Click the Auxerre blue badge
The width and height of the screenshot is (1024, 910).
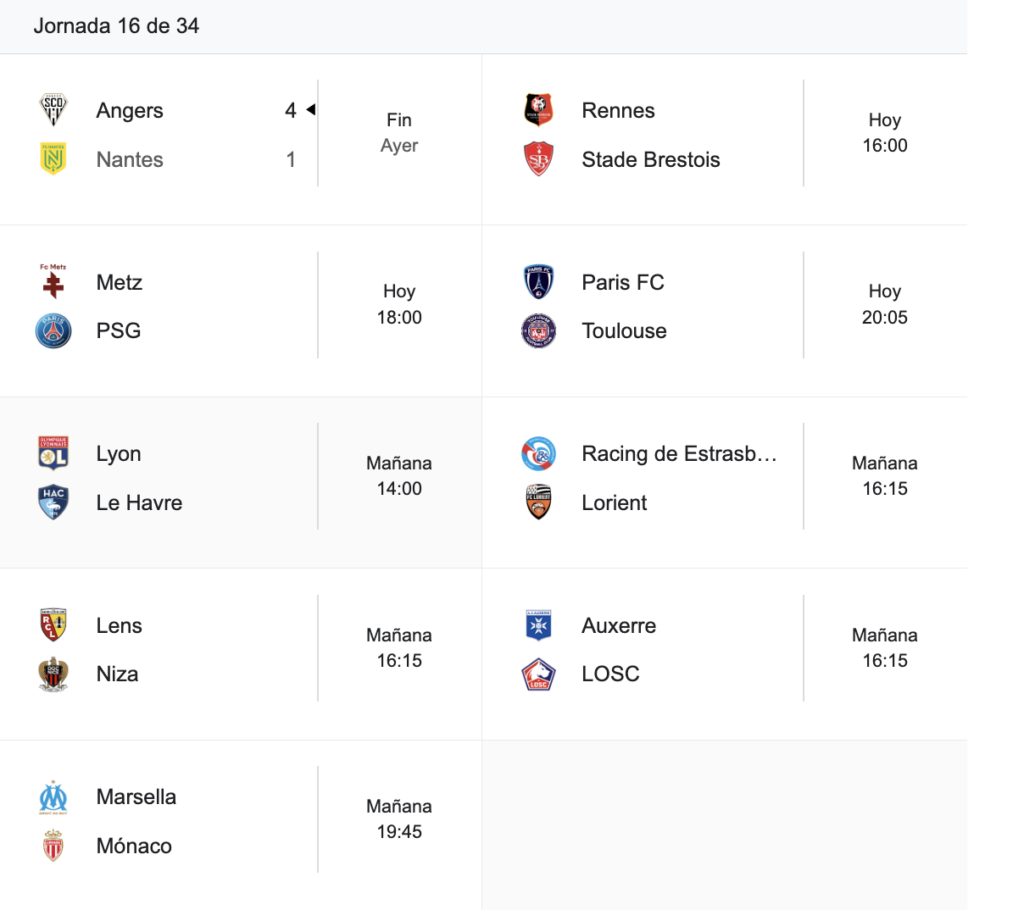(539, 625)
